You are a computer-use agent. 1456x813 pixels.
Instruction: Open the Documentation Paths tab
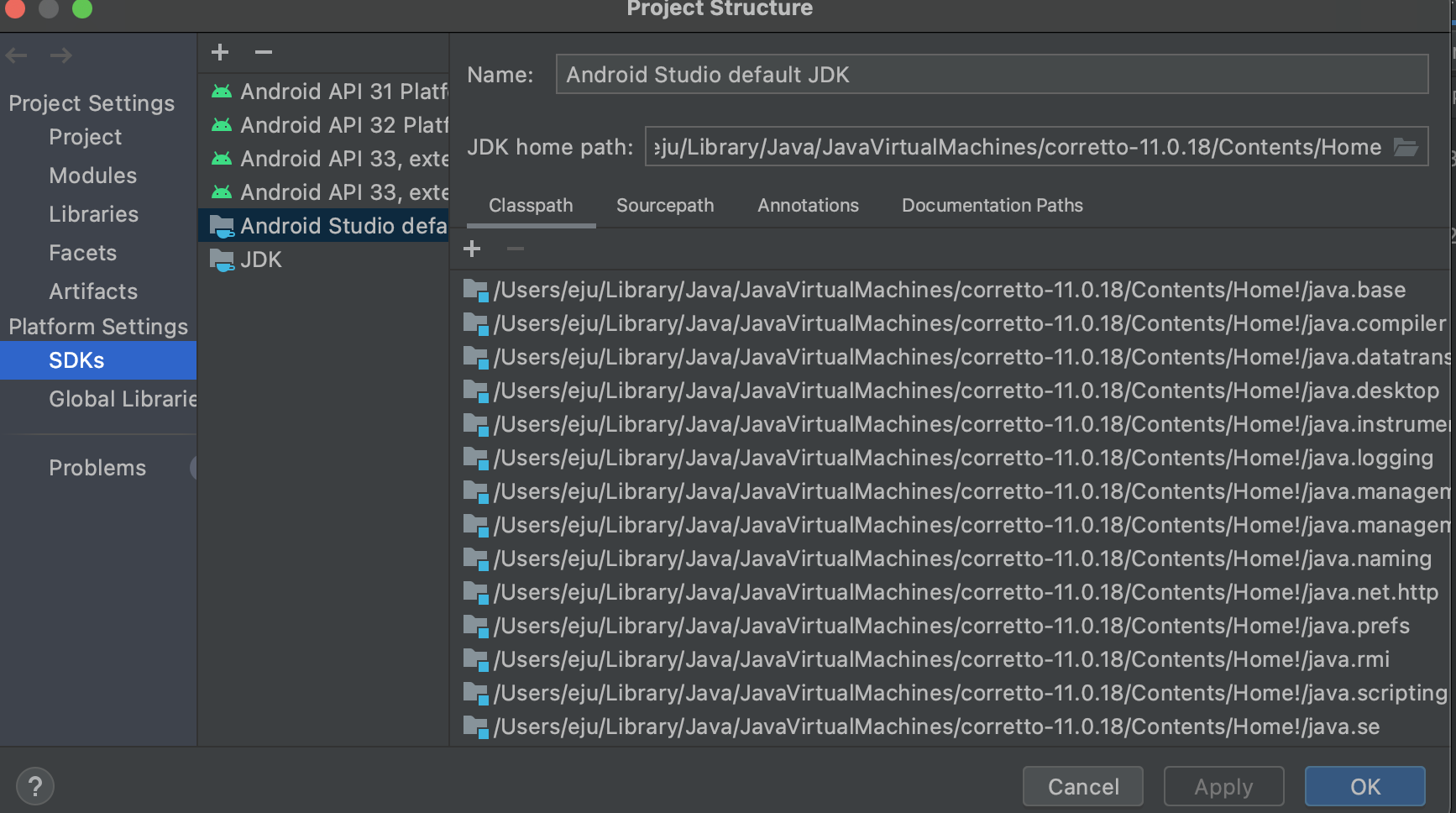(992, 206)
